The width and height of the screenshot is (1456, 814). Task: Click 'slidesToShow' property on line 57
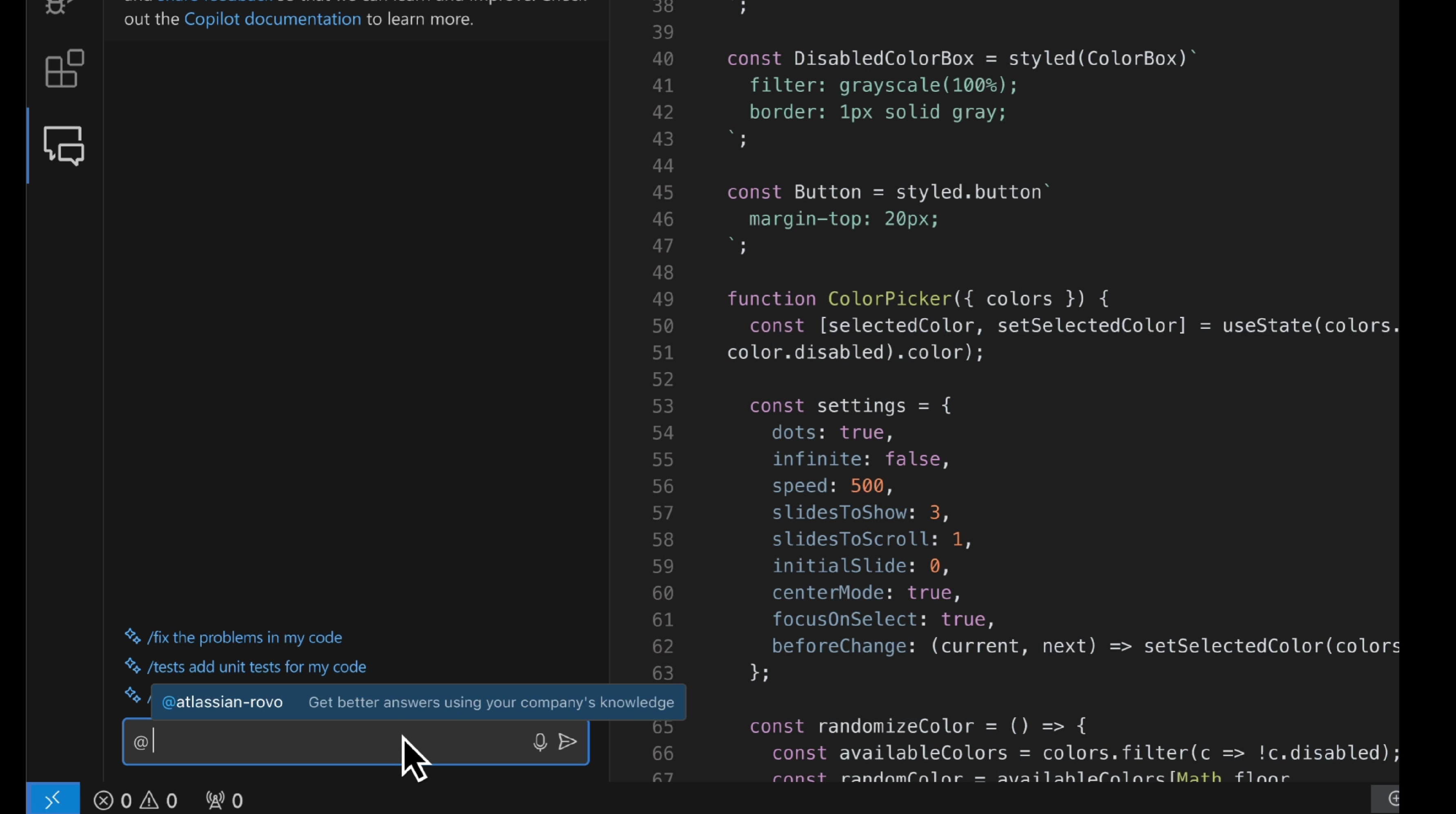point(839,513)
